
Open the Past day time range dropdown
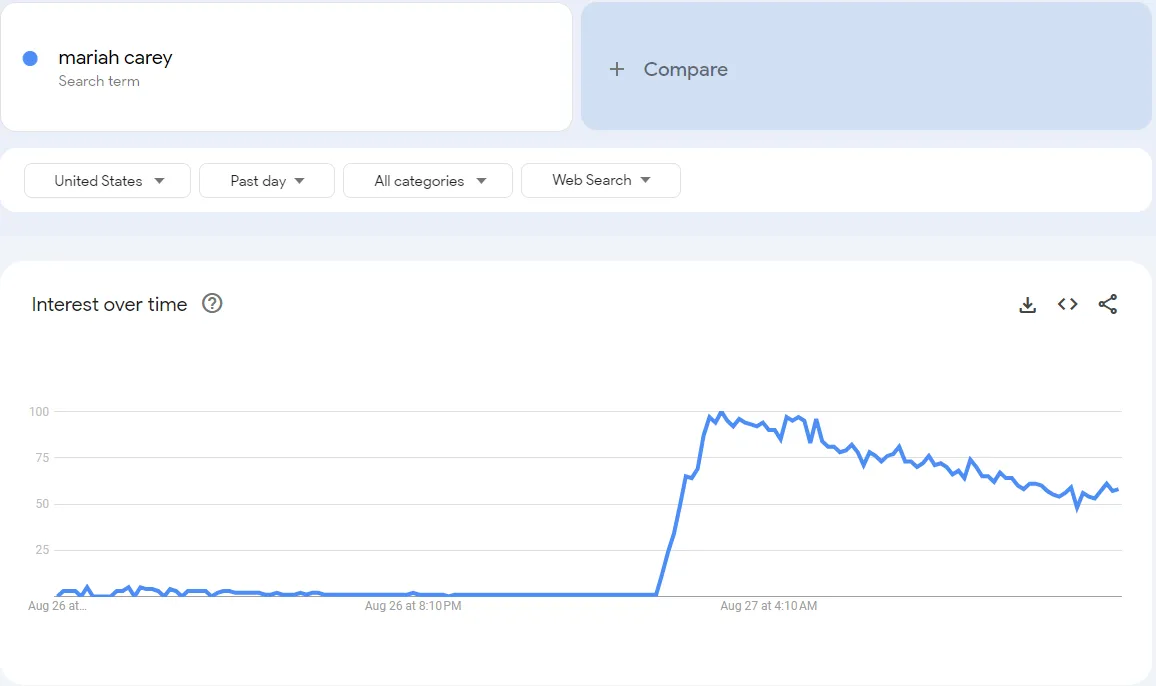tap(266, 181)
